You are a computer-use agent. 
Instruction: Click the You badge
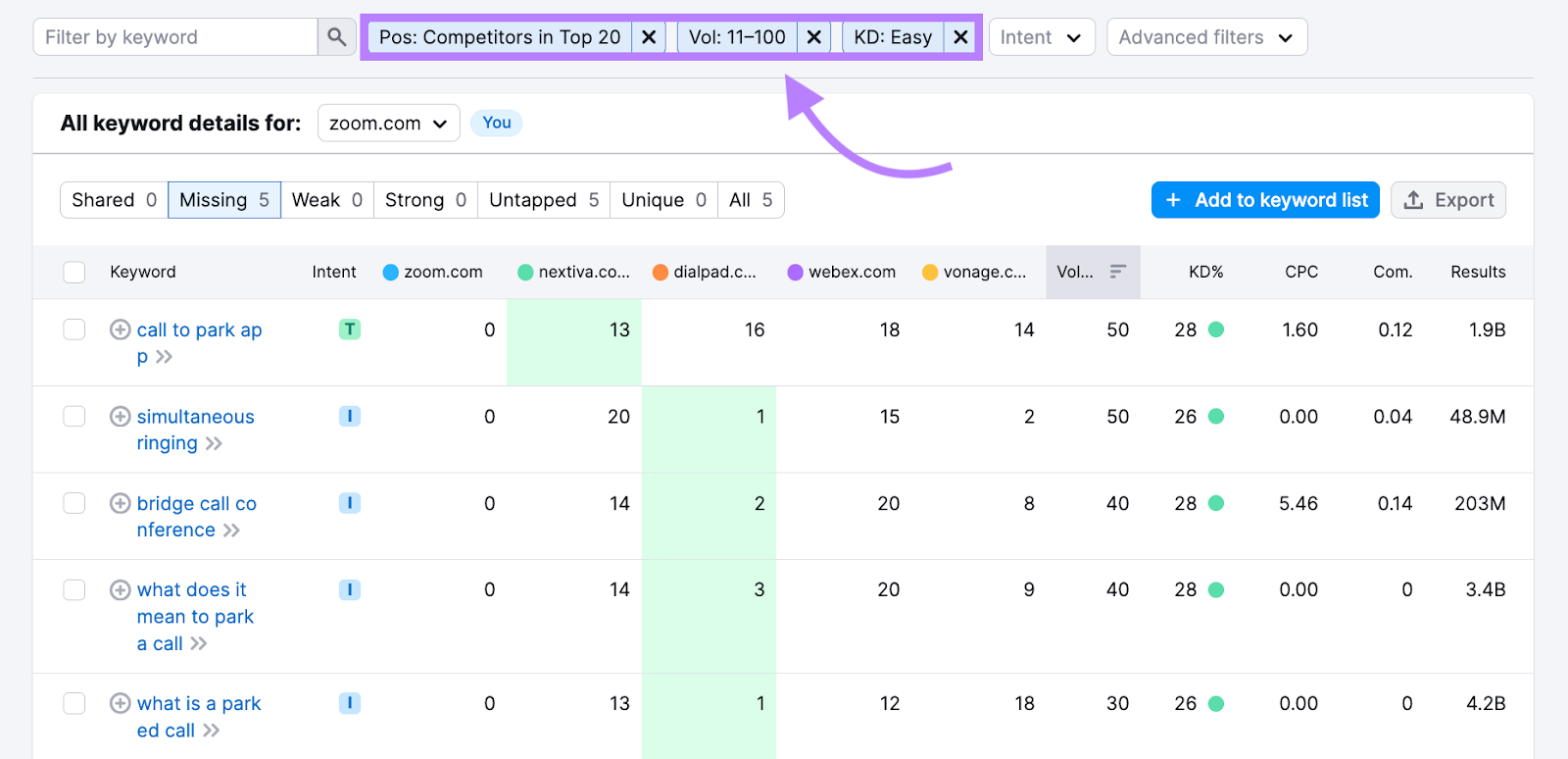[497, 123]
